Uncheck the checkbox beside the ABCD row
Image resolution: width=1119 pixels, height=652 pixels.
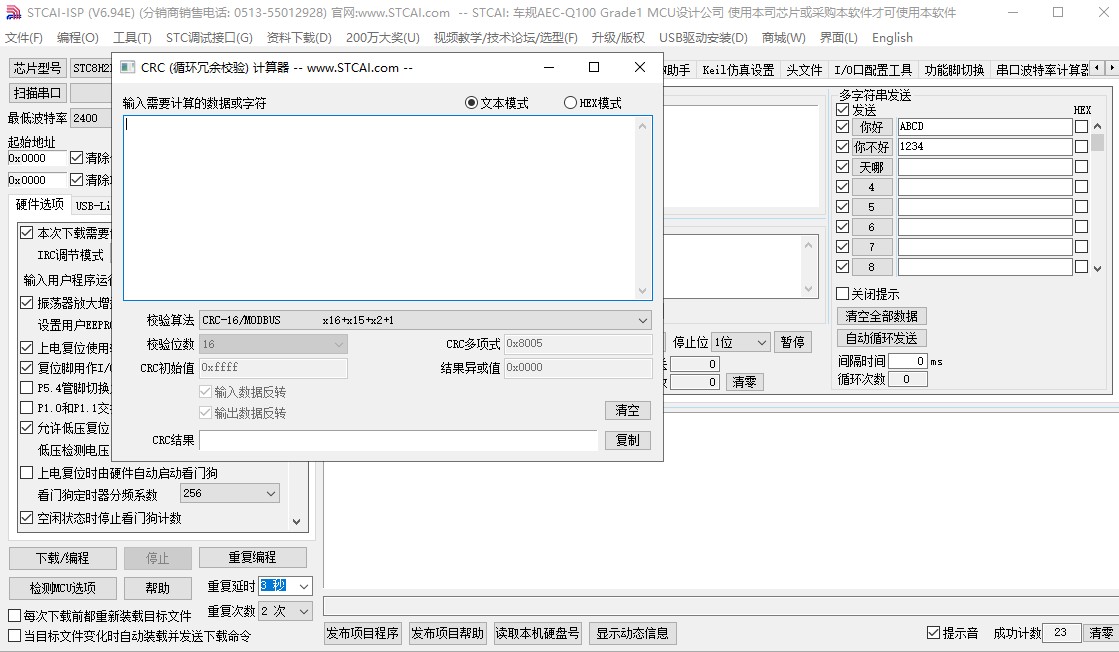point(842,127)
